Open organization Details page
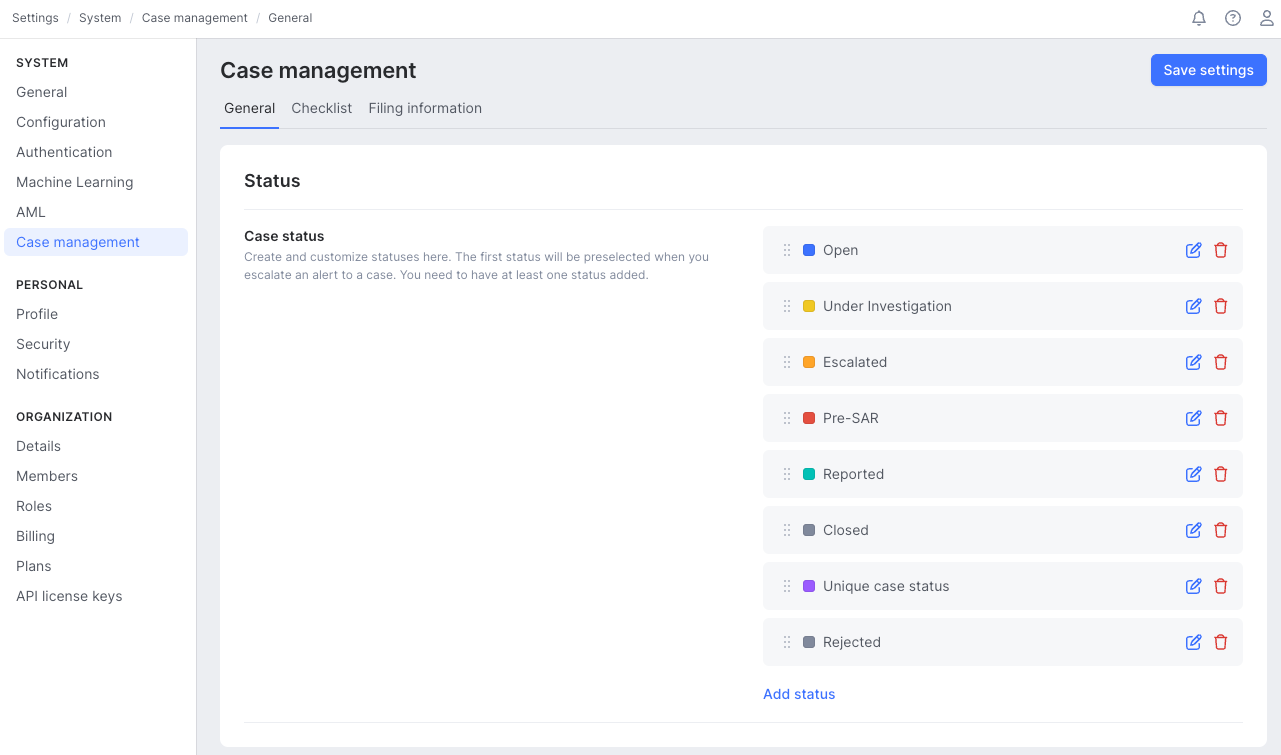1281x755 pixels. 39,446
